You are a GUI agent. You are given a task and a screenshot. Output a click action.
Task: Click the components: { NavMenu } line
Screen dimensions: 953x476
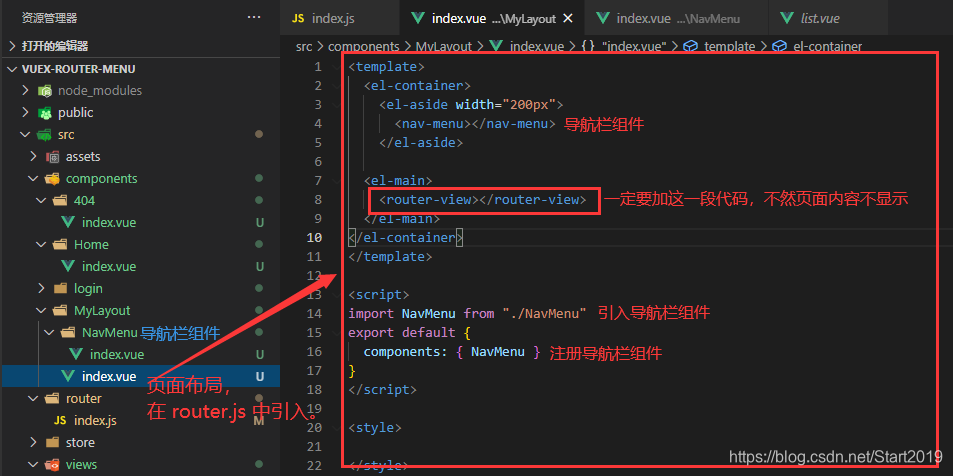[x=452, y=351]
